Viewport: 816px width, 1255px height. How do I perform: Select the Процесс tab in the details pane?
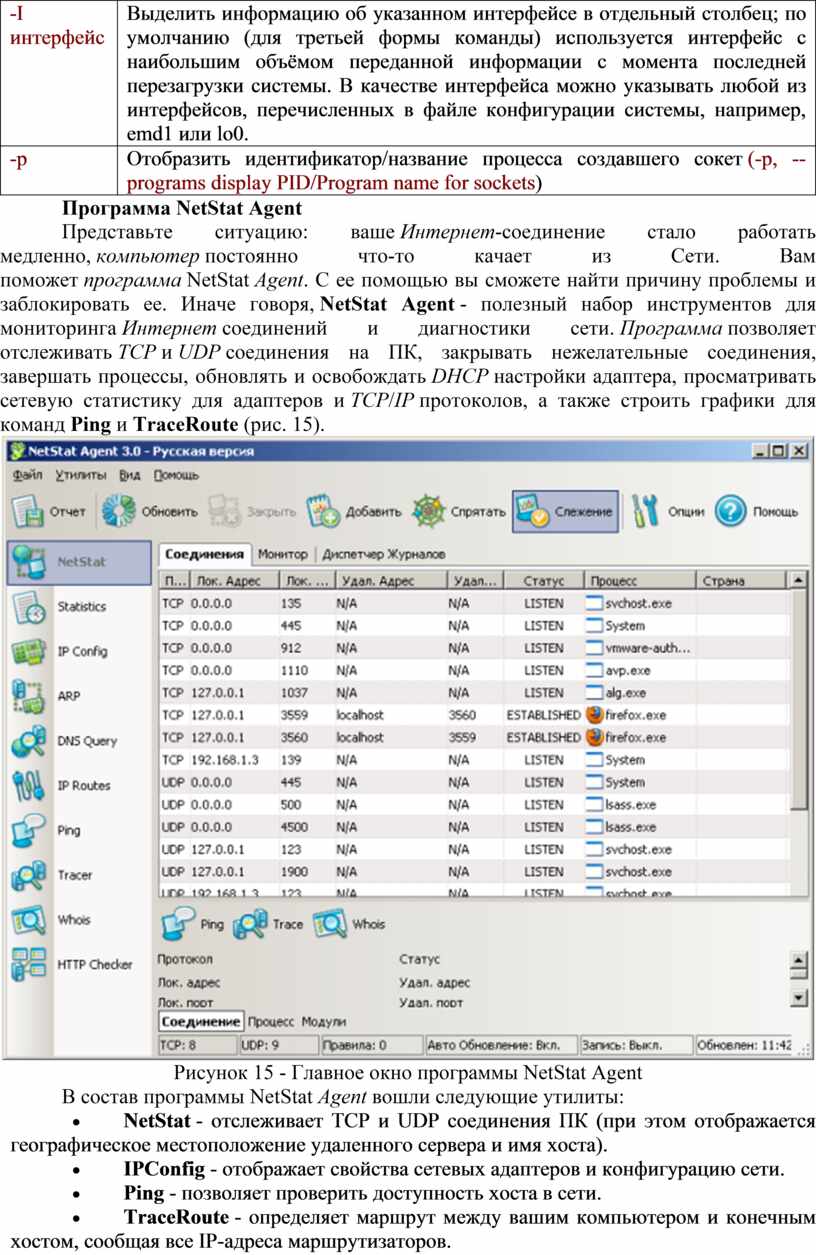click(x=271, y=1022)
